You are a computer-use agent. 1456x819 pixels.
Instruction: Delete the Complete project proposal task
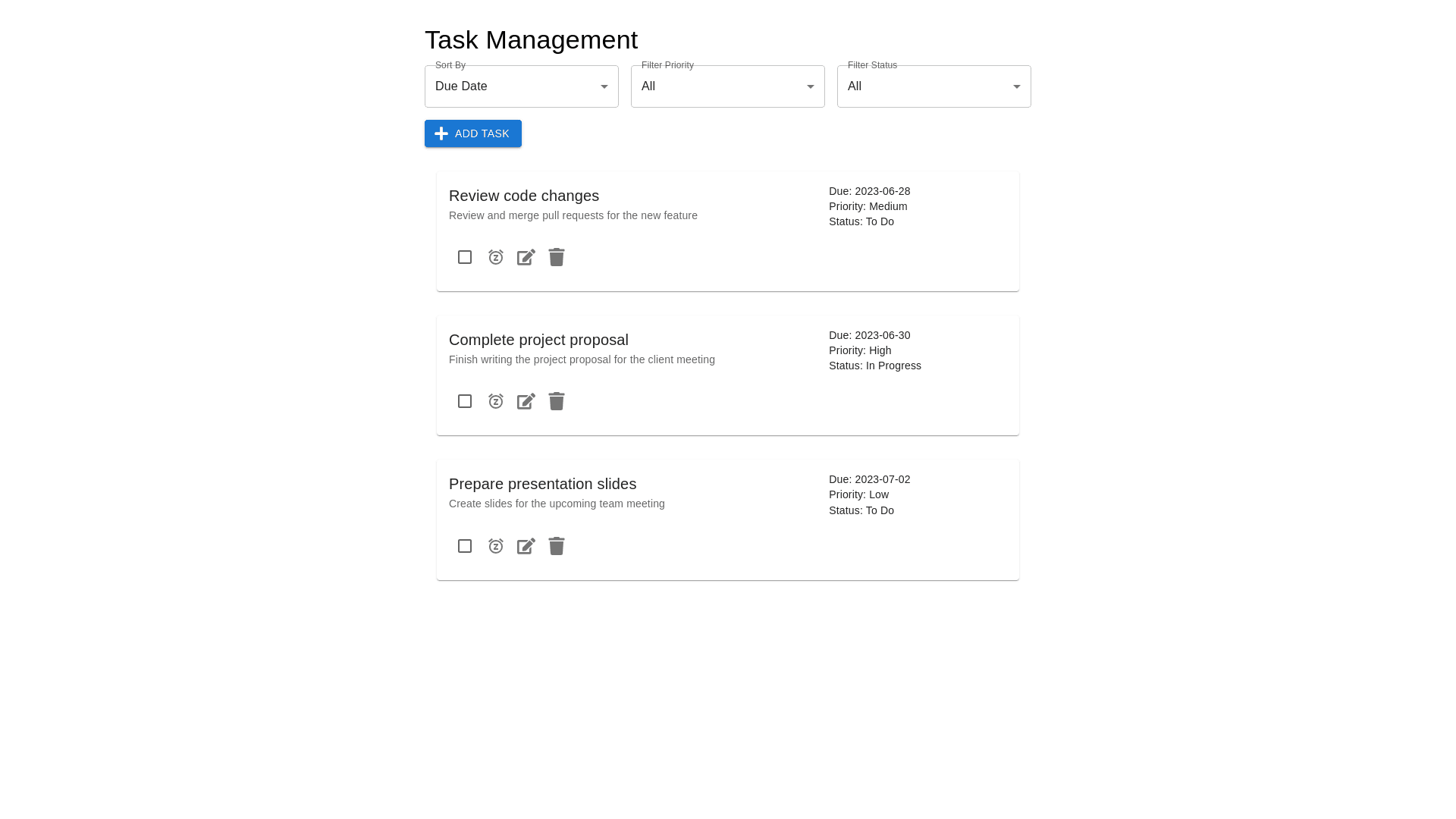(557, 401)
